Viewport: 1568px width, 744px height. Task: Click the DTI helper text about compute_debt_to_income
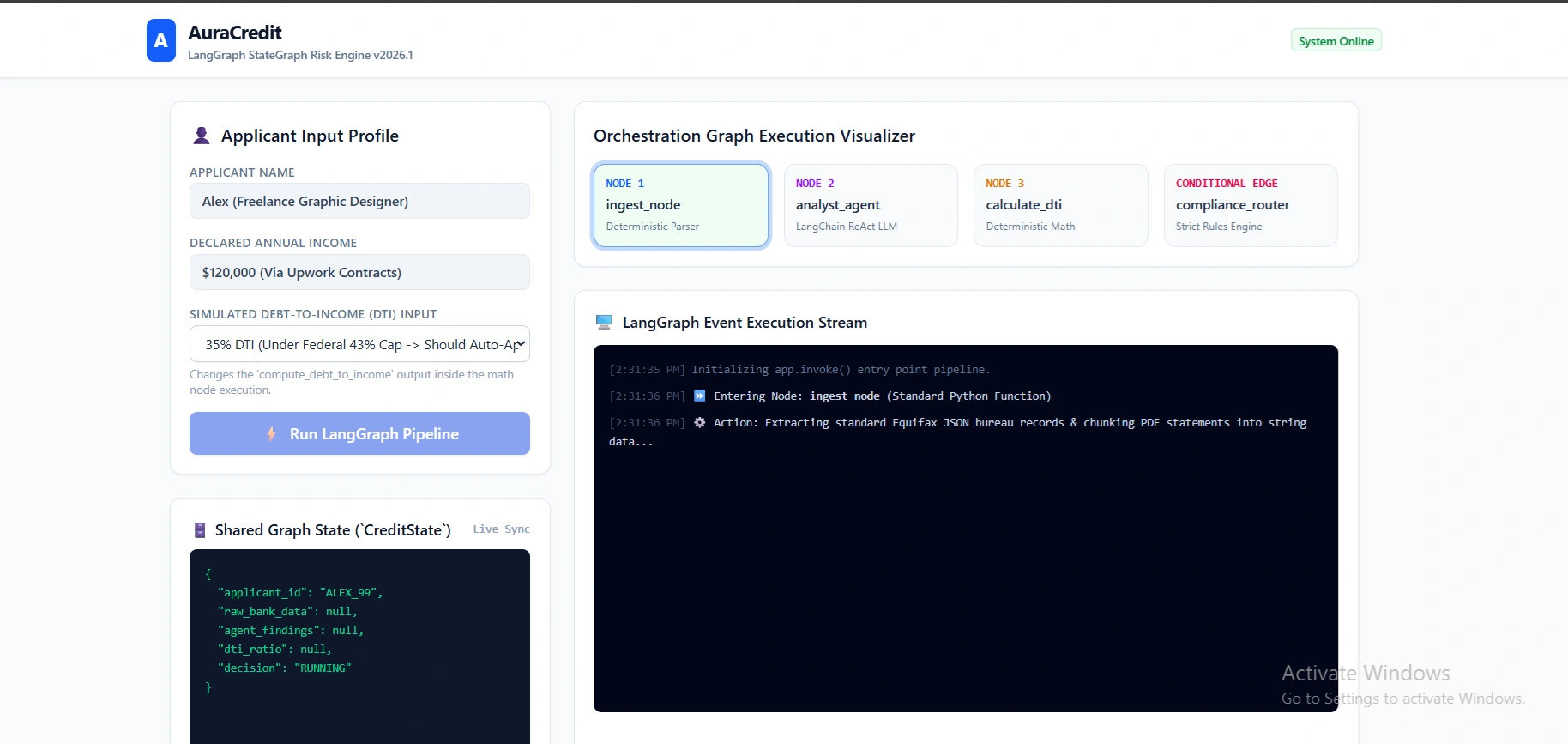point(352,382)
